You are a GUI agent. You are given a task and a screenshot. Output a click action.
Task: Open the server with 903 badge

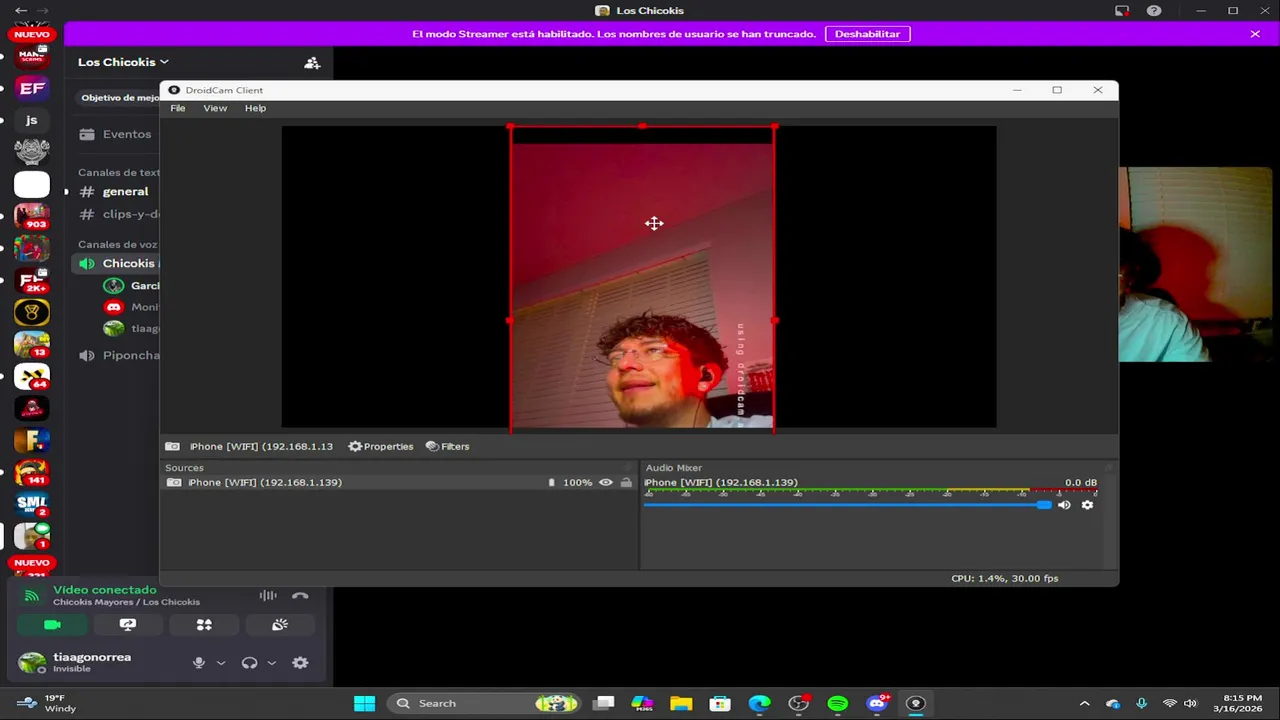(32, 216)
